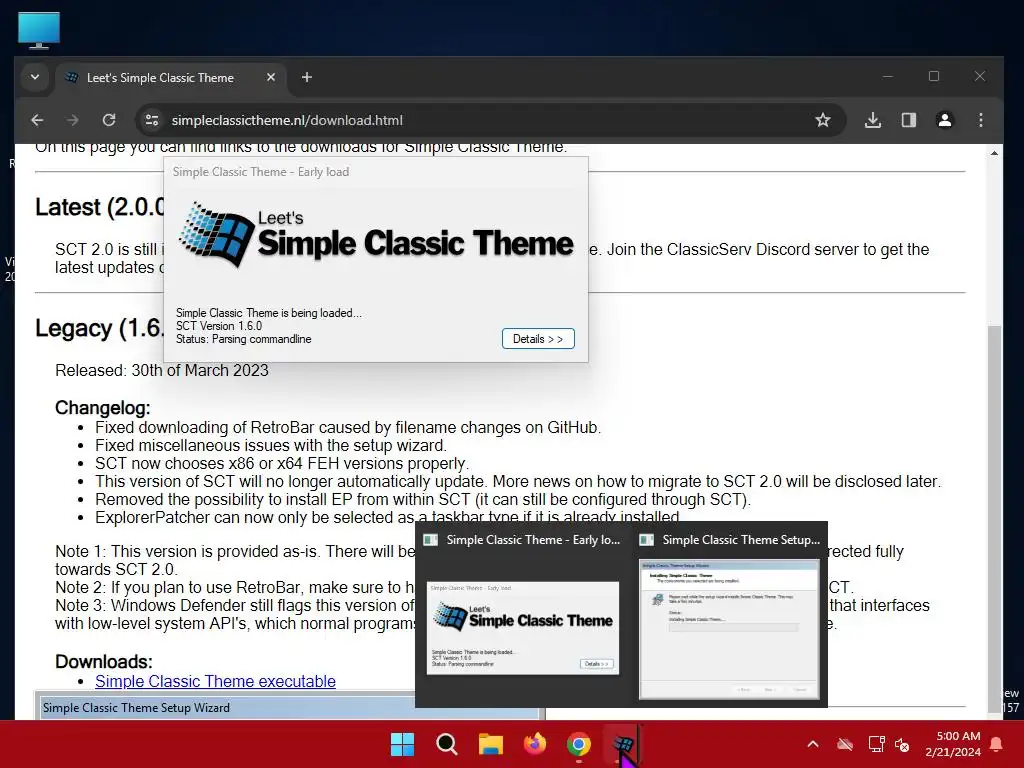Viewport: 1024px width, 768px height.
Task: Open clock and date 5:00 AM
Action: [x=953, y=744]
